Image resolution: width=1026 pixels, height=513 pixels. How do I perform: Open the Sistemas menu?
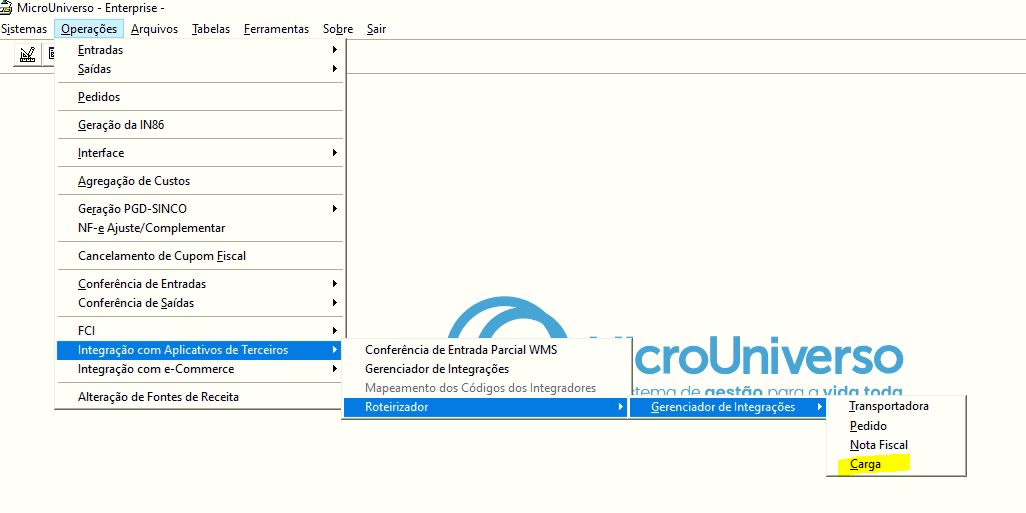24,29
